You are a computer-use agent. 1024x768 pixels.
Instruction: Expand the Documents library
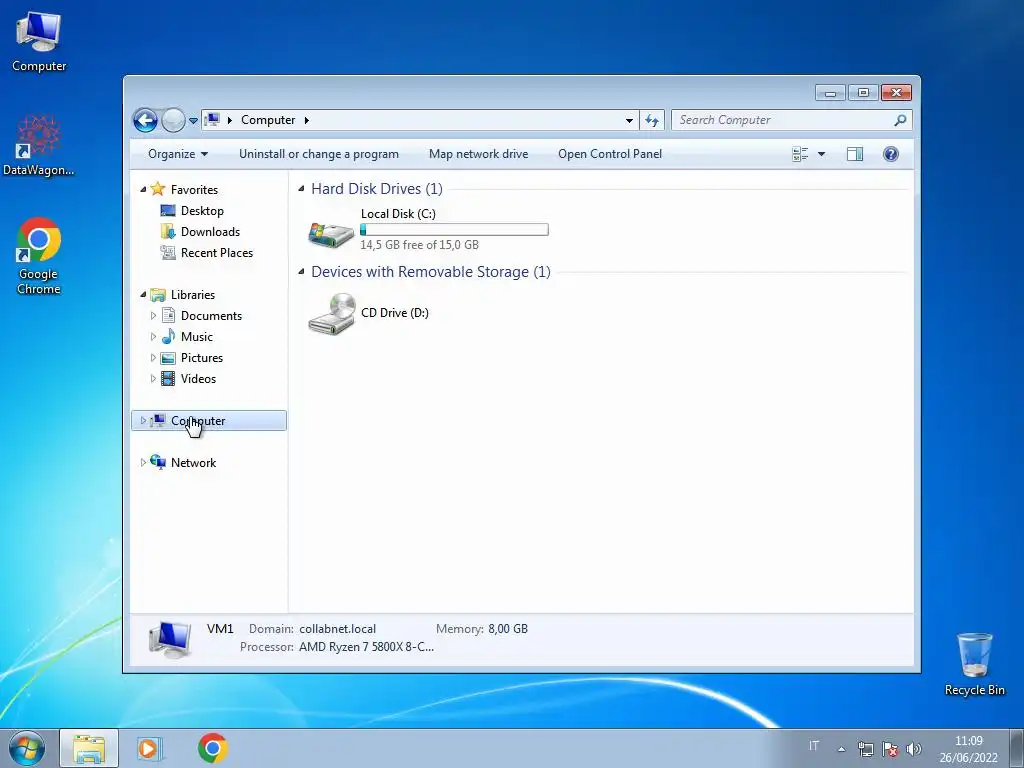153,315
